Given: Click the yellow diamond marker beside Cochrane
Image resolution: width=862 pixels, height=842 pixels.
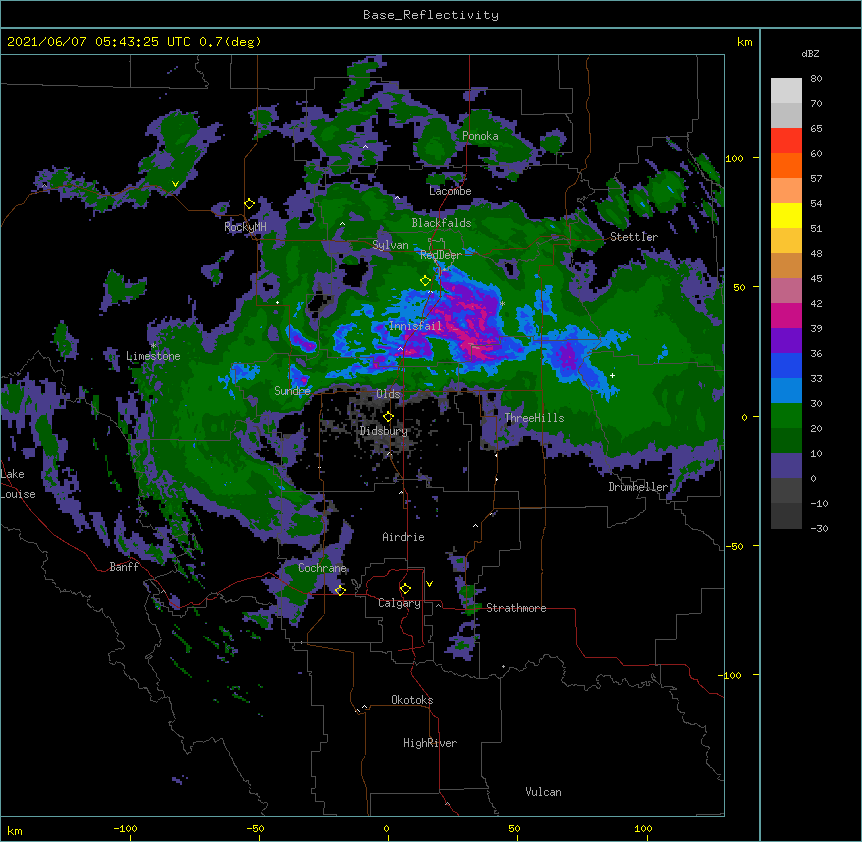Looking at the screenshot, I should tap(340, 590).
